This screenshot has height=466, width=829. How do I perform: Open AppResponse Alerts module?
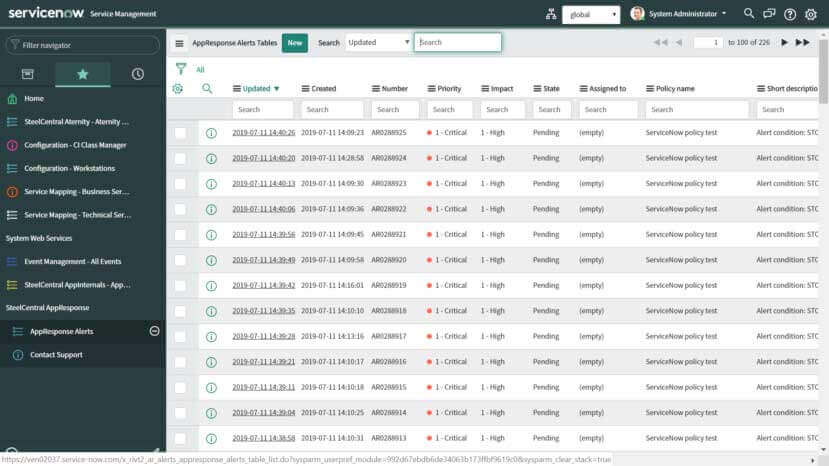click(61, 332)
